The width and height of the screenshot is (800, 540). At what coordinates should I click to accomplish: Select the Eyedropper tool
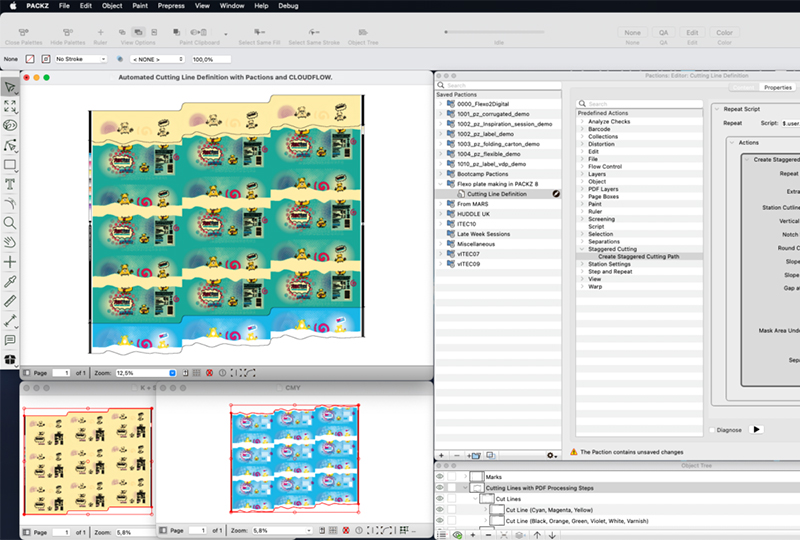tap(9, 282)
